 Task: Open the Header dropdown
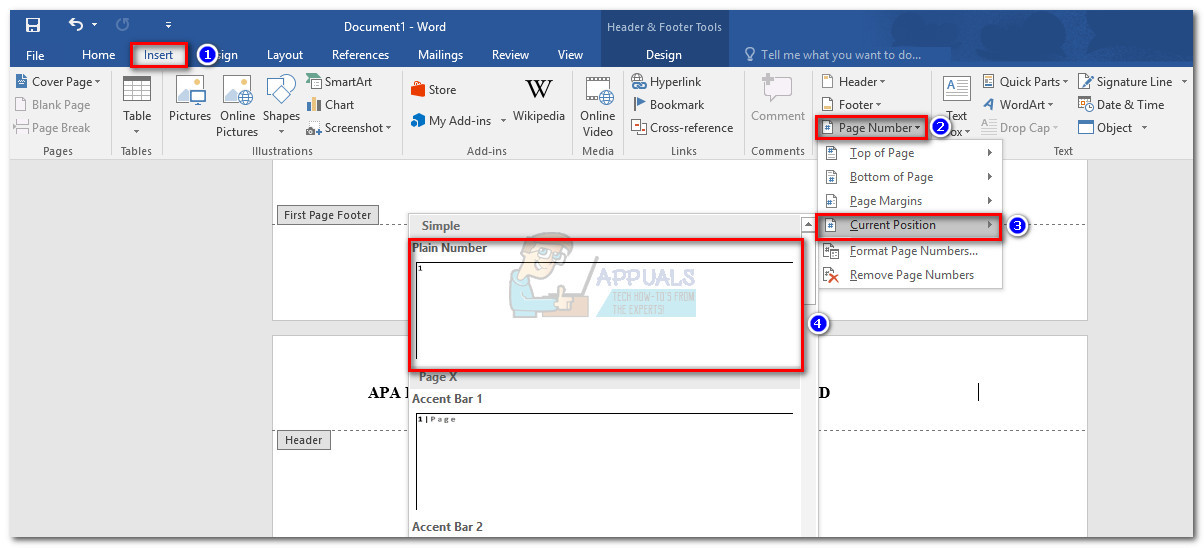pyautogui.click(x=854, y=82)
